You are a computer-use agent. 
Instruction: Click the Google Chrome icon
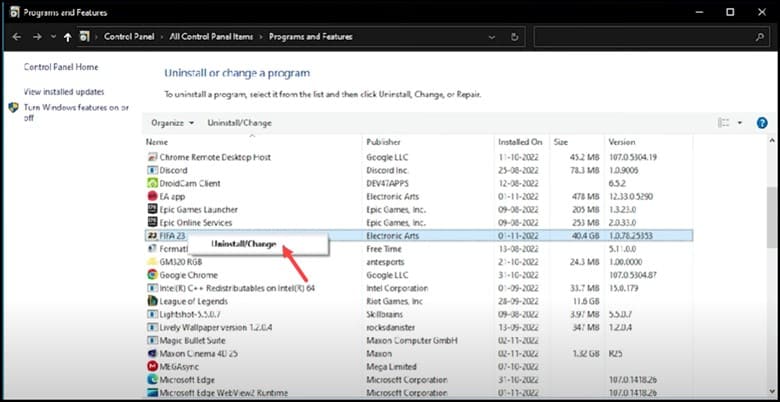(x=153, y=275)
